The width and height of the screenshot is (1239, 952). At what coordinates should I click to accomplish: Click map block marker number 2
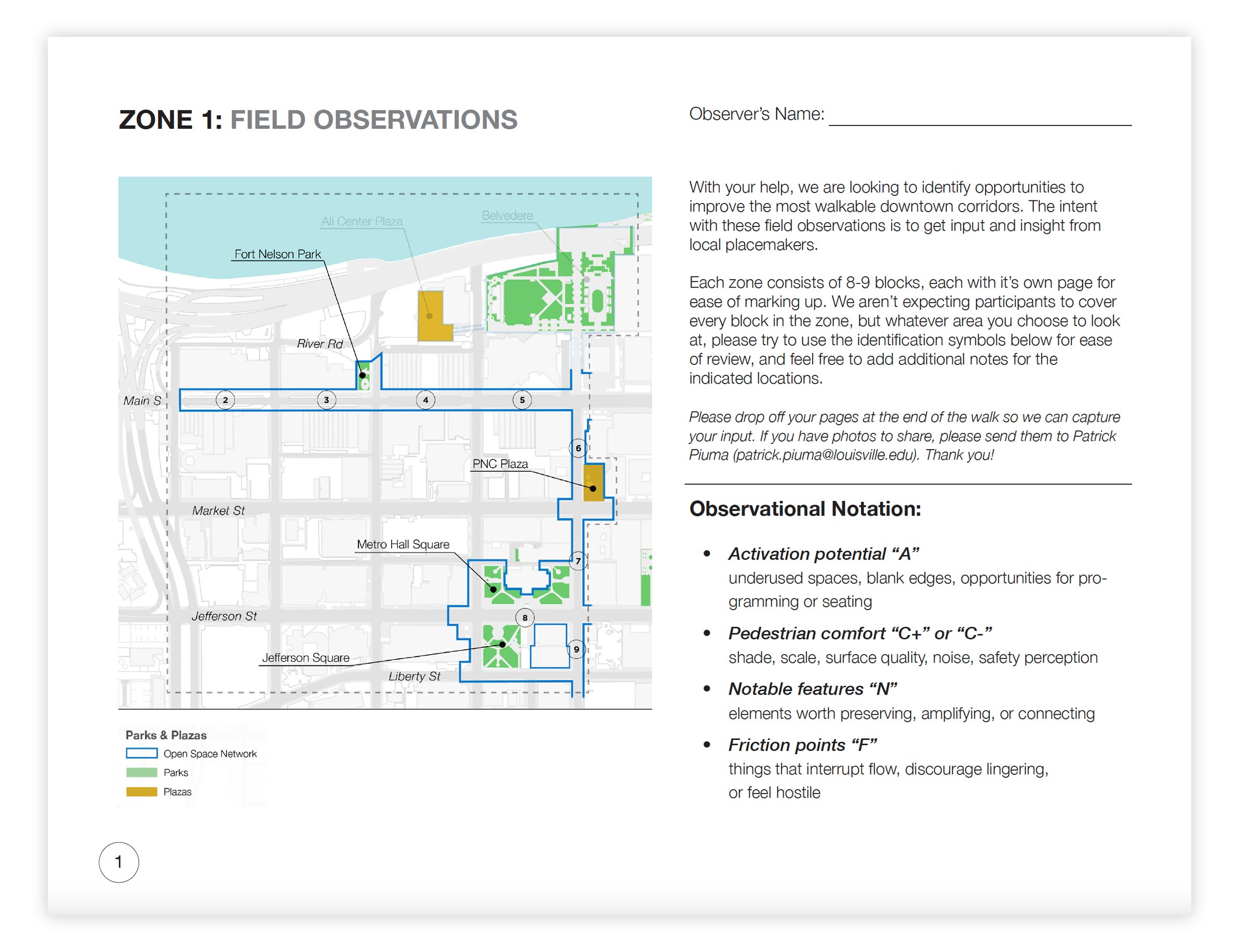[225, 400]
